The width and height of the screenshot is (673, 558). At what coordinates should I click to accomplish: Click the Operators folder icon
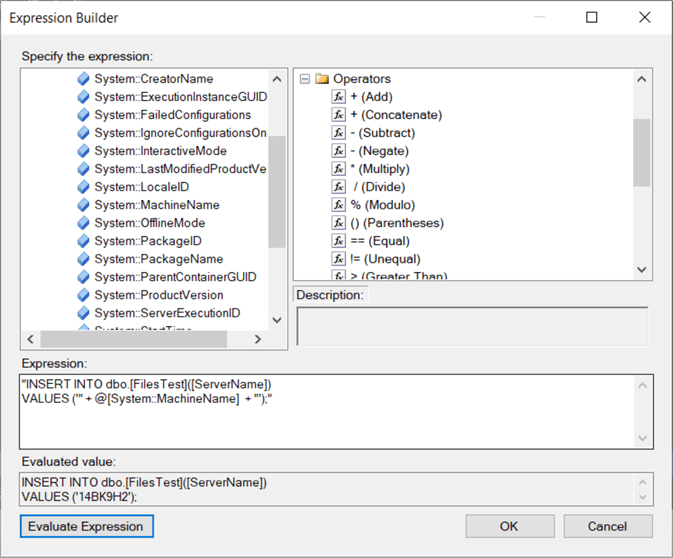coord(322,79)
